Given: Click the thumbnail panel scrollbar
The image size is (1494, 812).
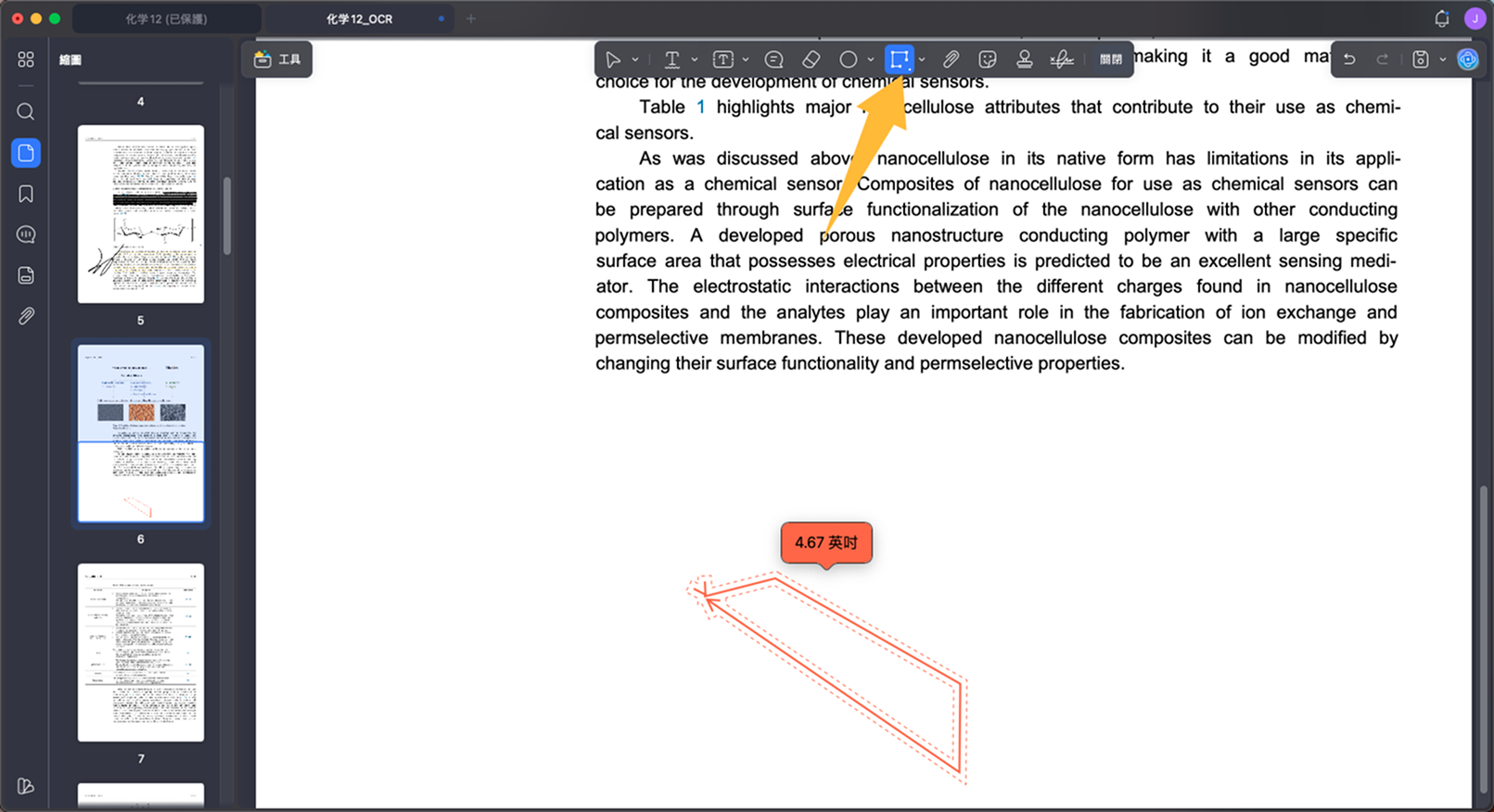Looking at the screenshot, I should 227,215.
